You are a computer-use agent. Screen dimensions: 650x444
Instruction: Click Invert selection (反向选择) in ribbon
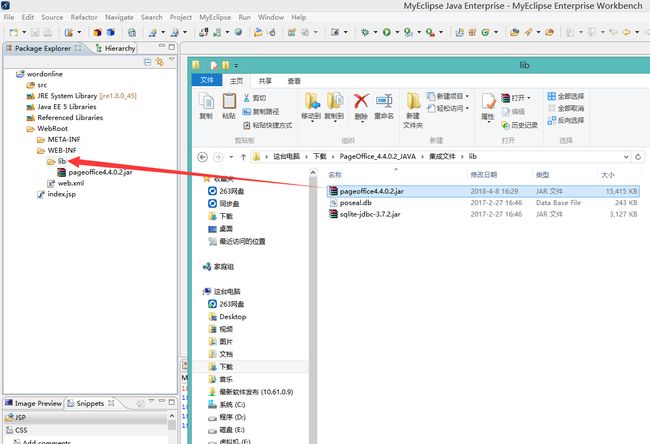[x=565, y=120]
